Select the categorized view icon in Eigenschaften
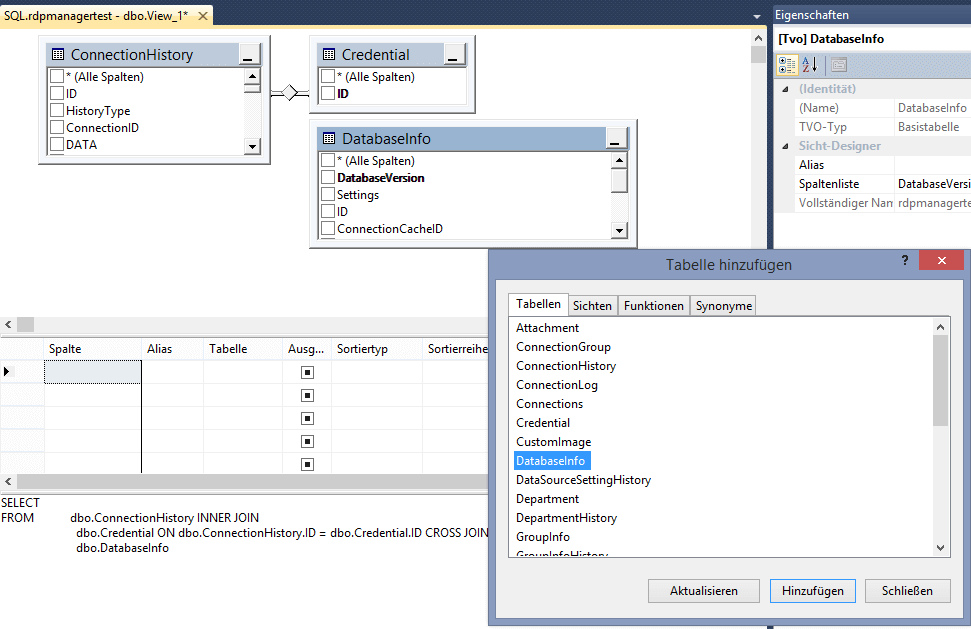This screenshot has width=971, height=629. (x=787, y=64)
